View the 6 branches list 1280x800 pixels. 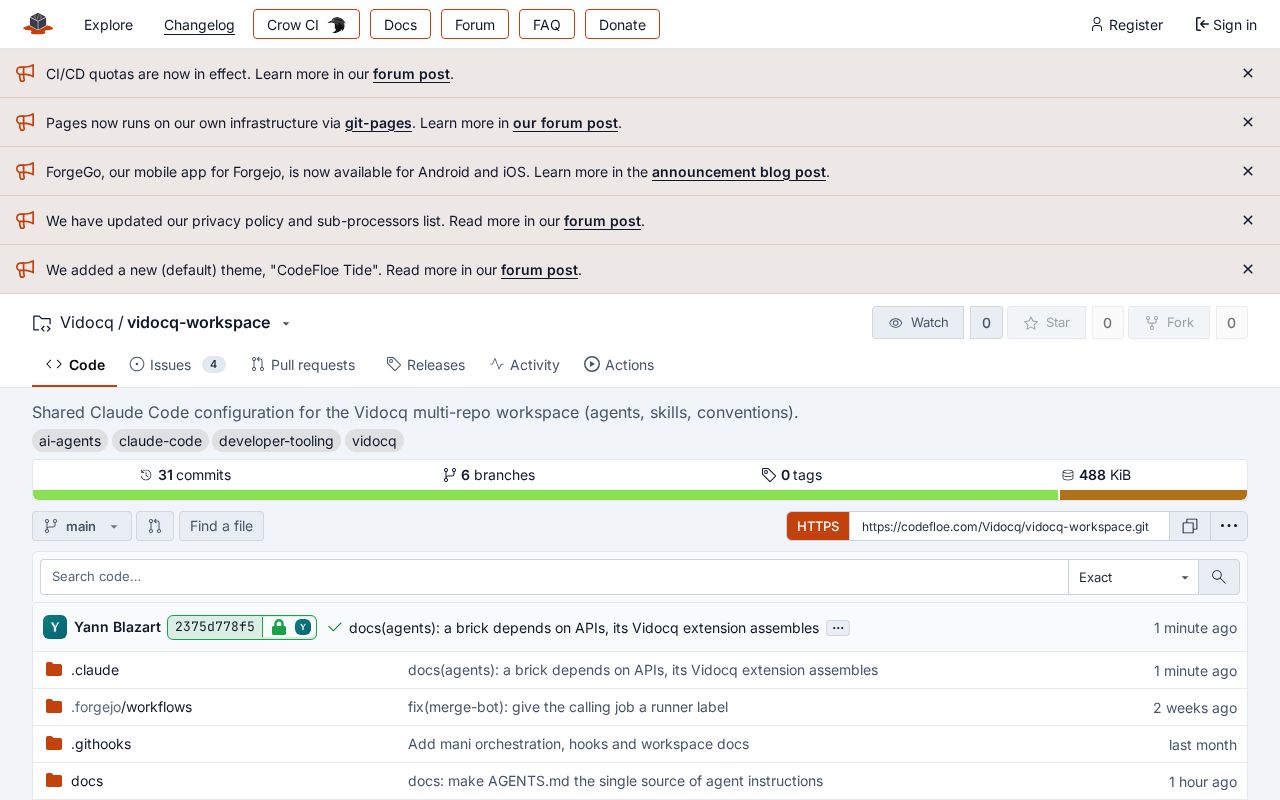click(489, 475)
